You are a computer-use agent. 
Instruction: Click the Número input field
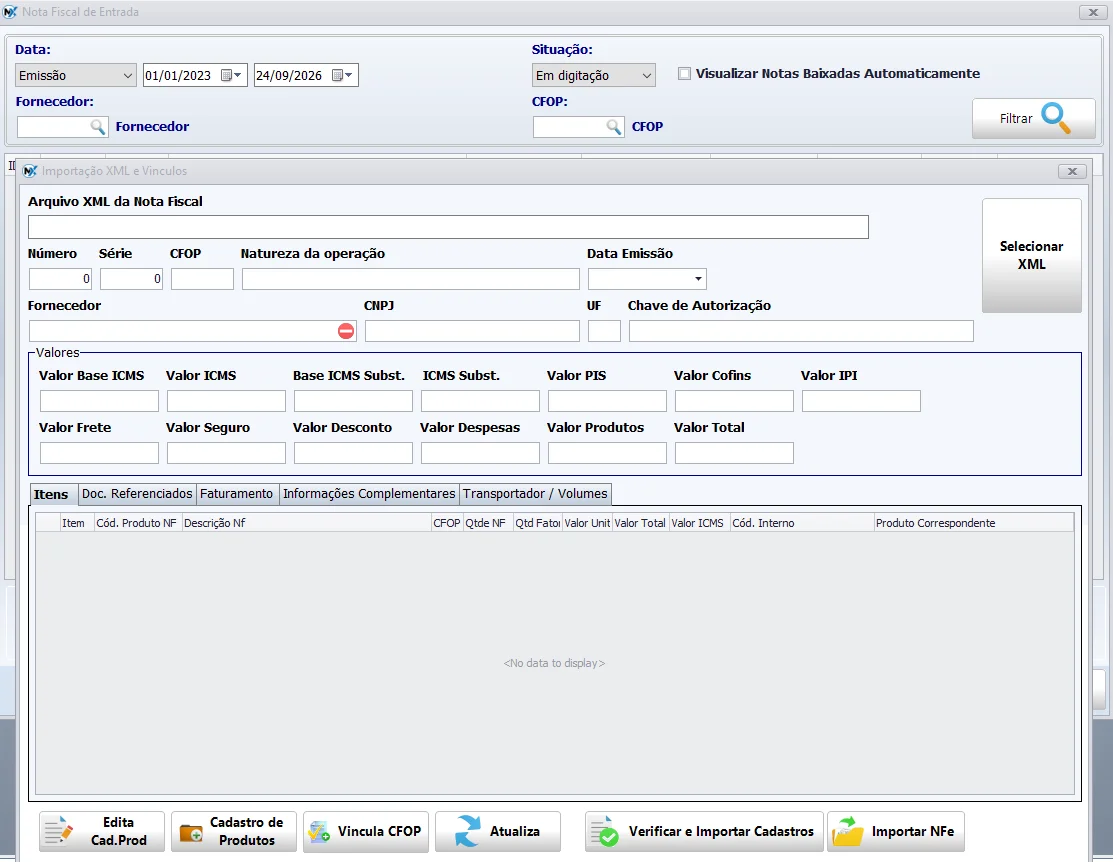60,279
